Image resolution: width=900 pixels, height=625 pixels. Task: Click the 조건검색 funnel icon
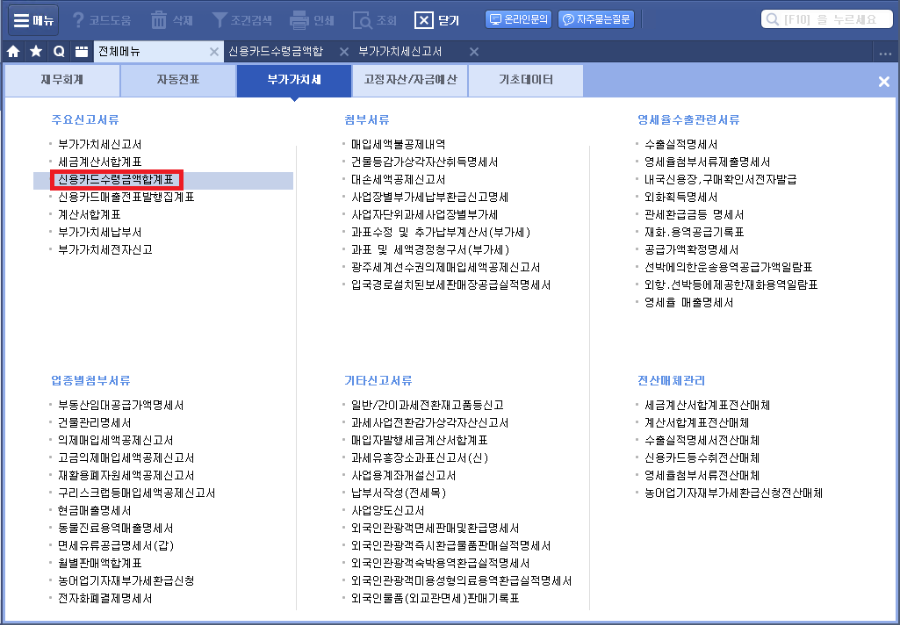tap(219, 20)
